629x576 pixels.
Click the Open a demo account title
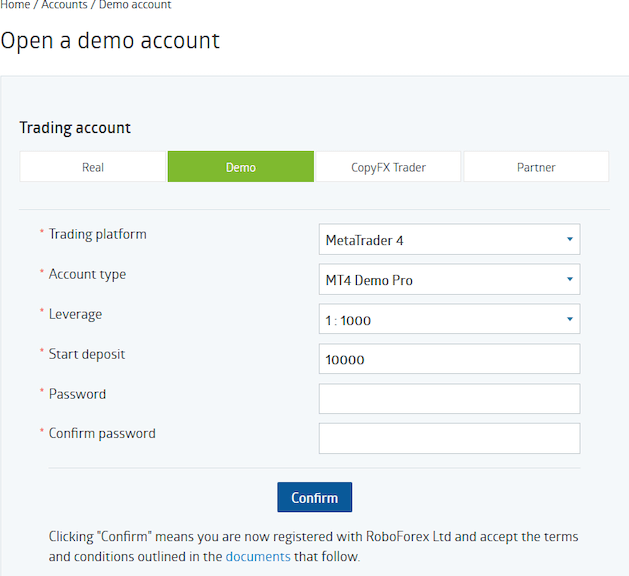[x=110, y=41]
